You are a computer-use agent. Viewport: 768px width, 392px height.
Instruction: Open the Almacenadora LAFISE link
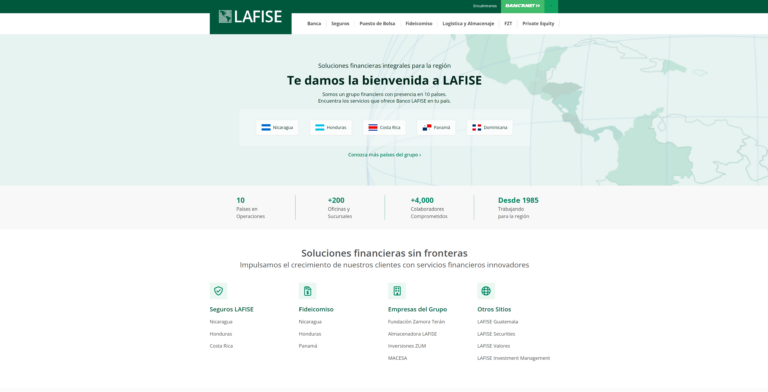(x=412, y=334)
